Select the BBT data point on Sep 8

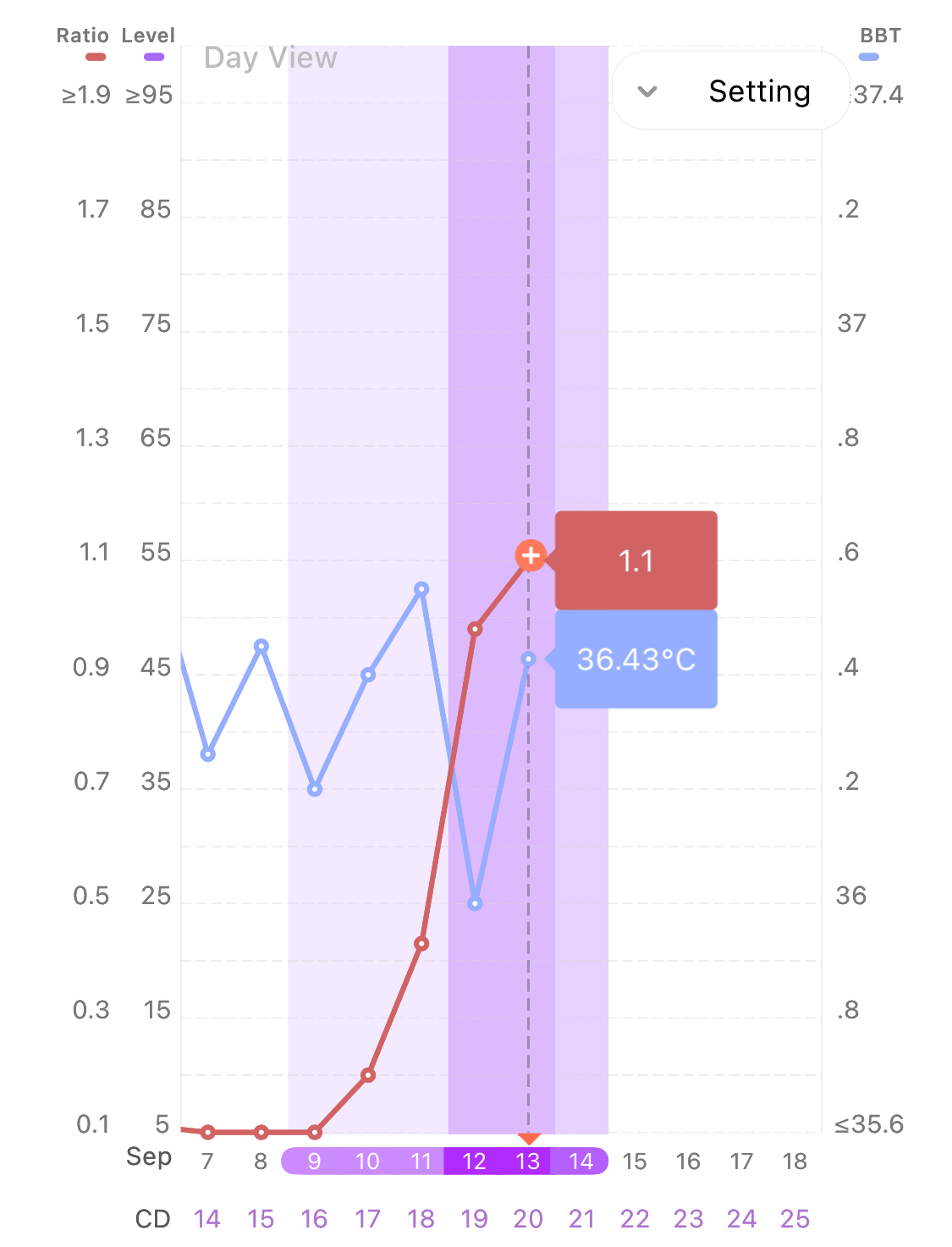[261, 646]
